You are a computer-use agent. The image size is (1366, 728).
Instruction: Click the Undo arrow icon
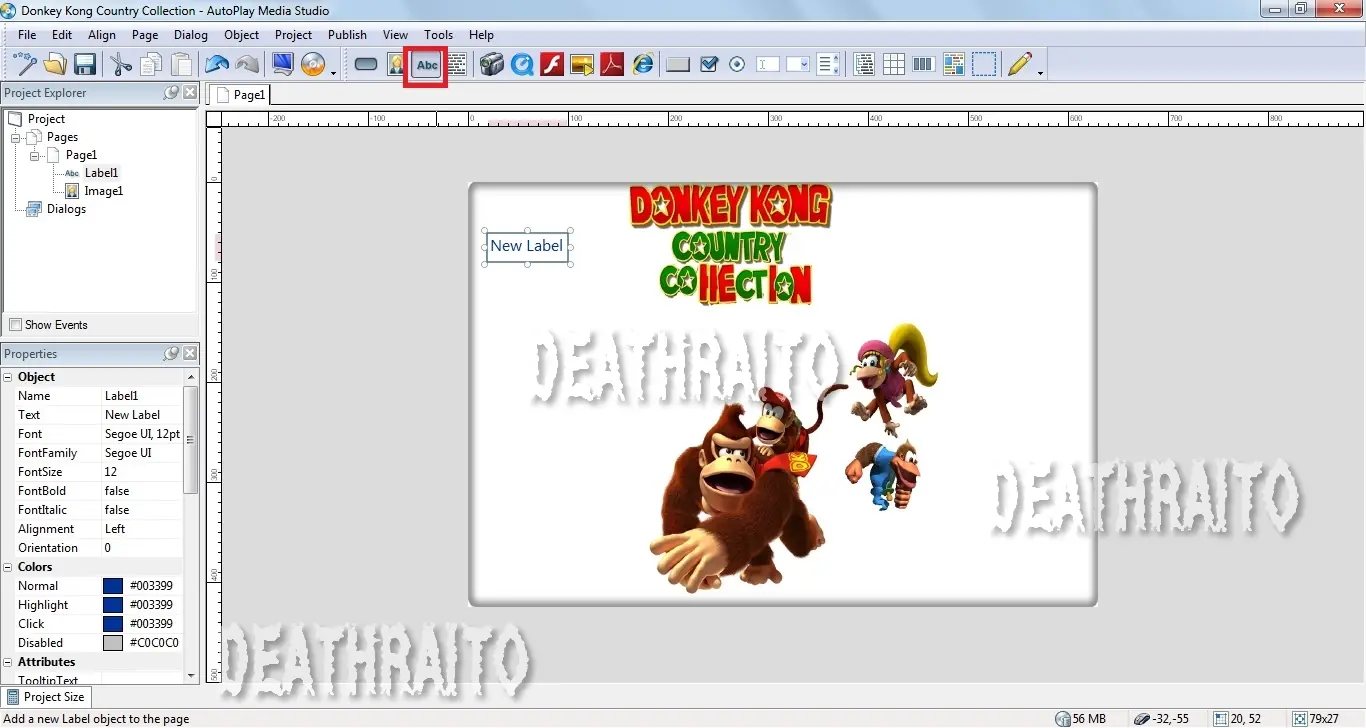point(217,65)
